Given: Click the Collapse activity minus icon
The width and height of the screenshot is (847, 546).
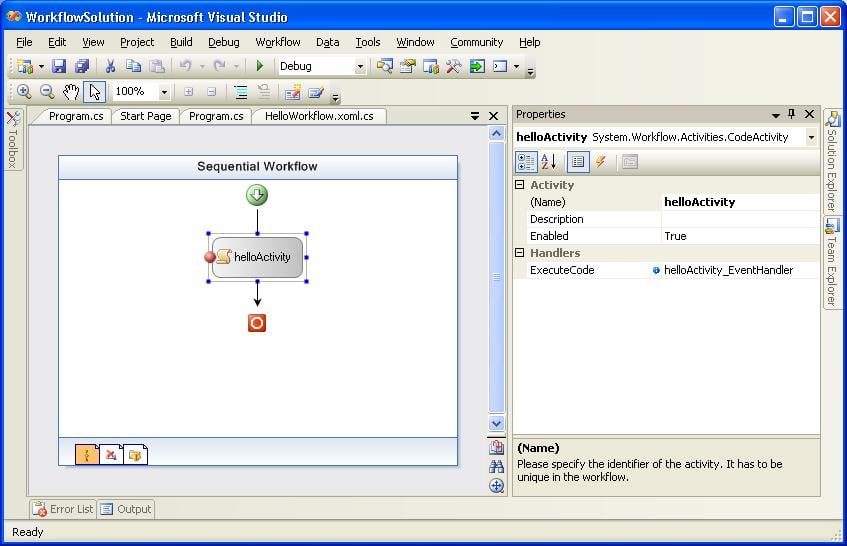Looking at the screenshot, I should [212, 92].
